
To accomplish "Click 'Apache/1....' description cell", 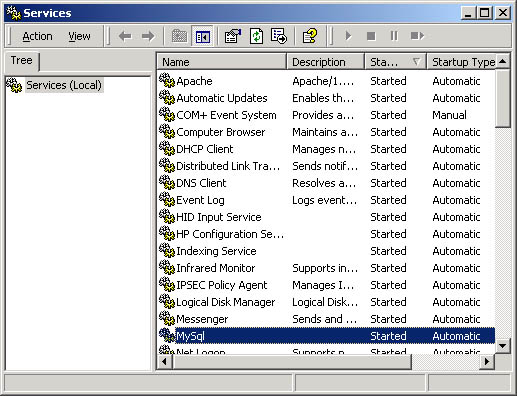I will [x=323, y=81].
